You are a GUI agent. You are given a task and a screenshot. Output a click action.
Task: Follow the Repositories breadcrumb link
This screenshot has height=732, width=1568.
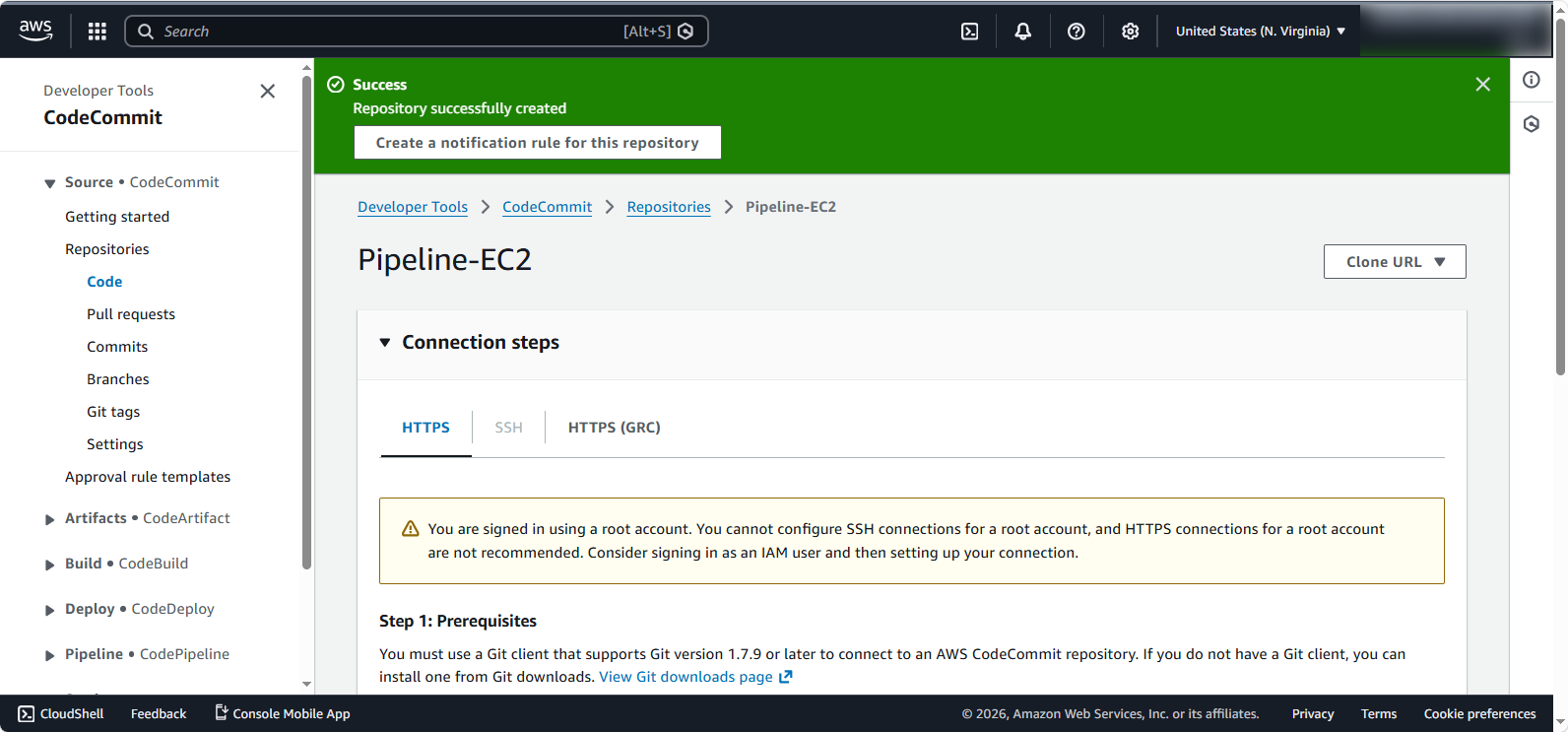tap(669, 207)
